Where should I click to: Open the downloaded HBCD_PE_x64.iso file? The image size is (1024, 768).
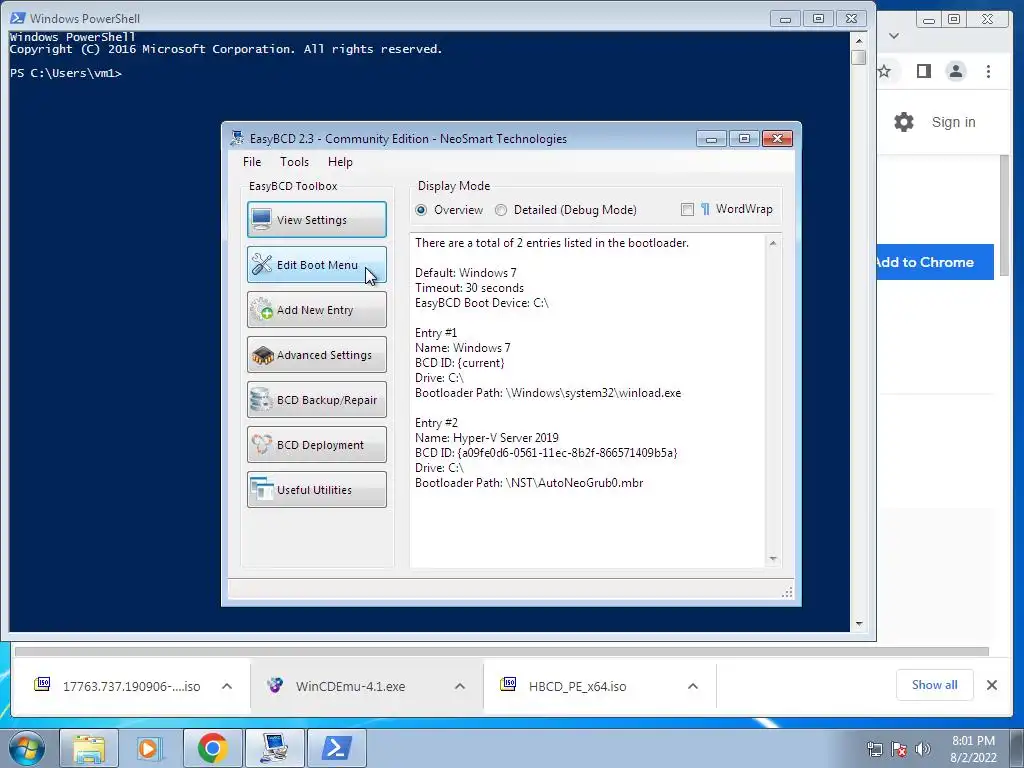[x=577, y=686]
